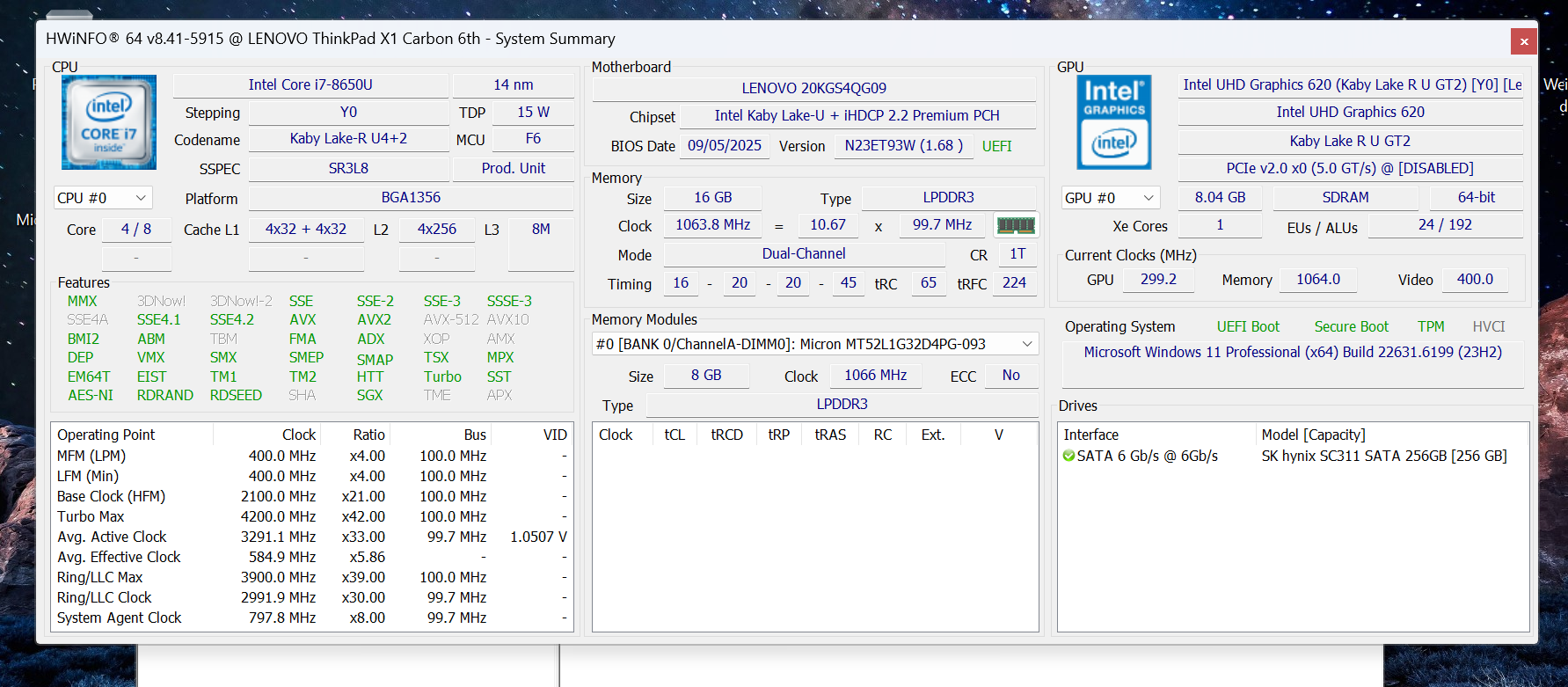Image resolution: width=1568 pixels, height=687 pixels.
Task: Click the ECC value No
Action: (x=1011, y=376)
